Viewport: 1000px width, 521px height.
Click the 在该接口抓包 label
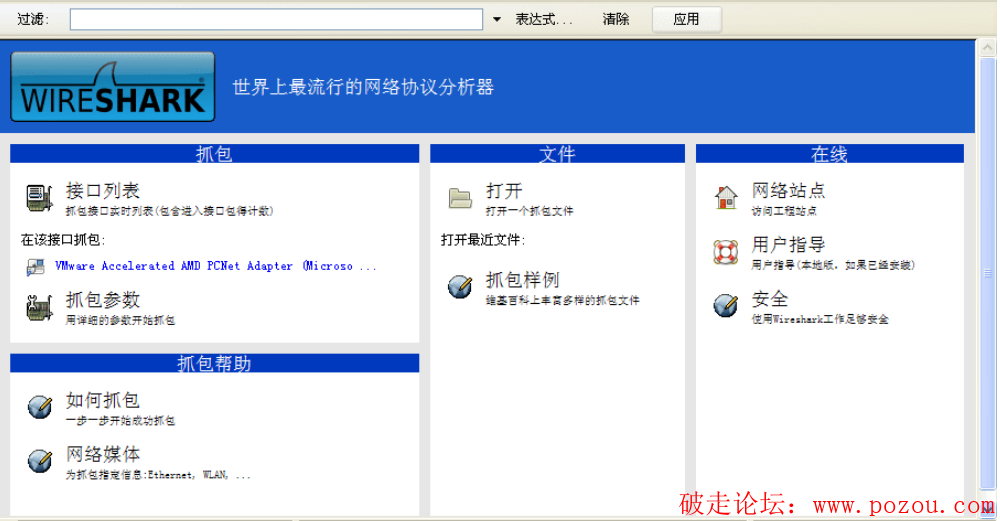(x=63, y=240)
